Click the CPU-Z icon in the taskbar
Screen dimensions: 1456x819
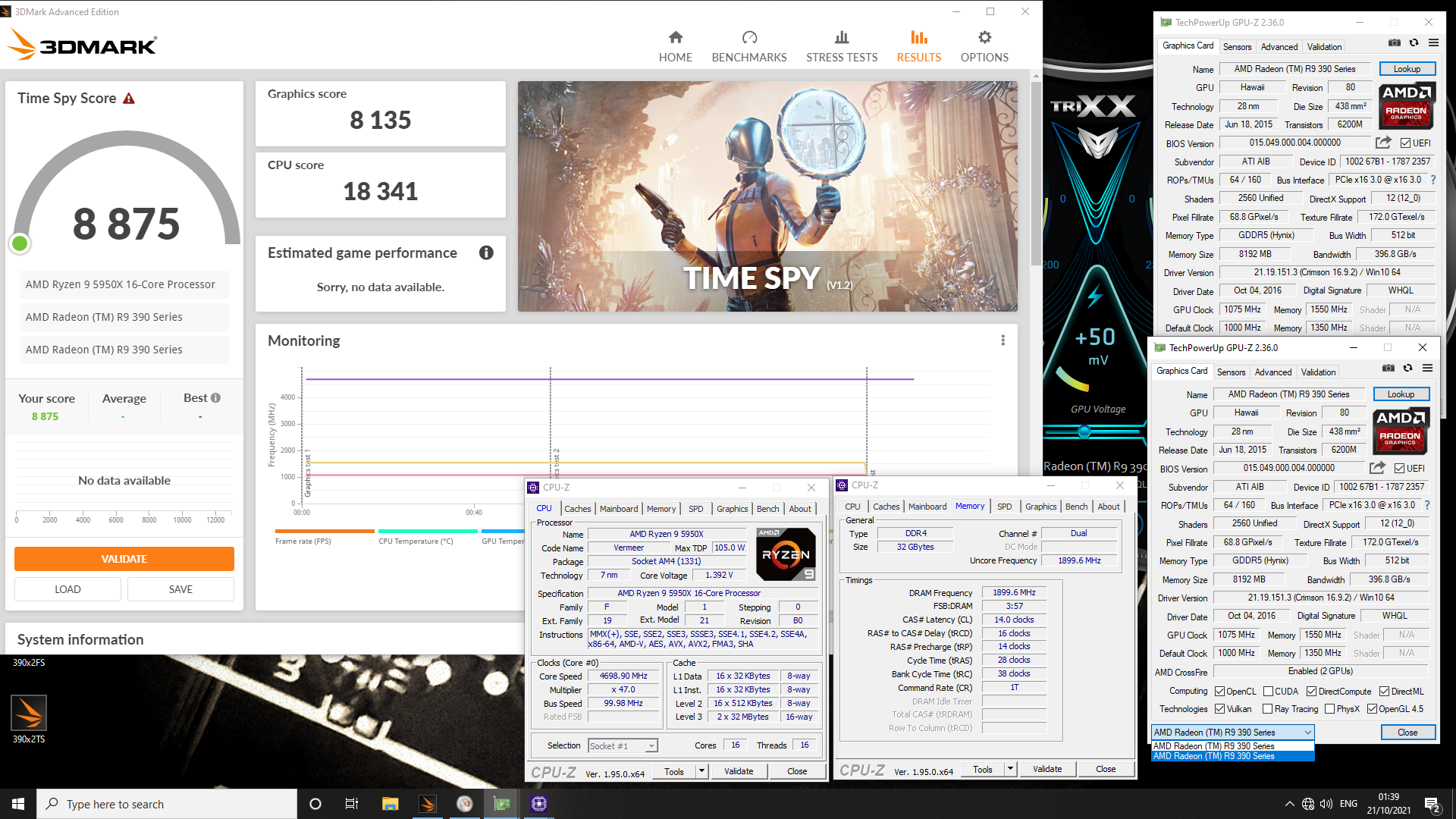(x=539, y=804)
